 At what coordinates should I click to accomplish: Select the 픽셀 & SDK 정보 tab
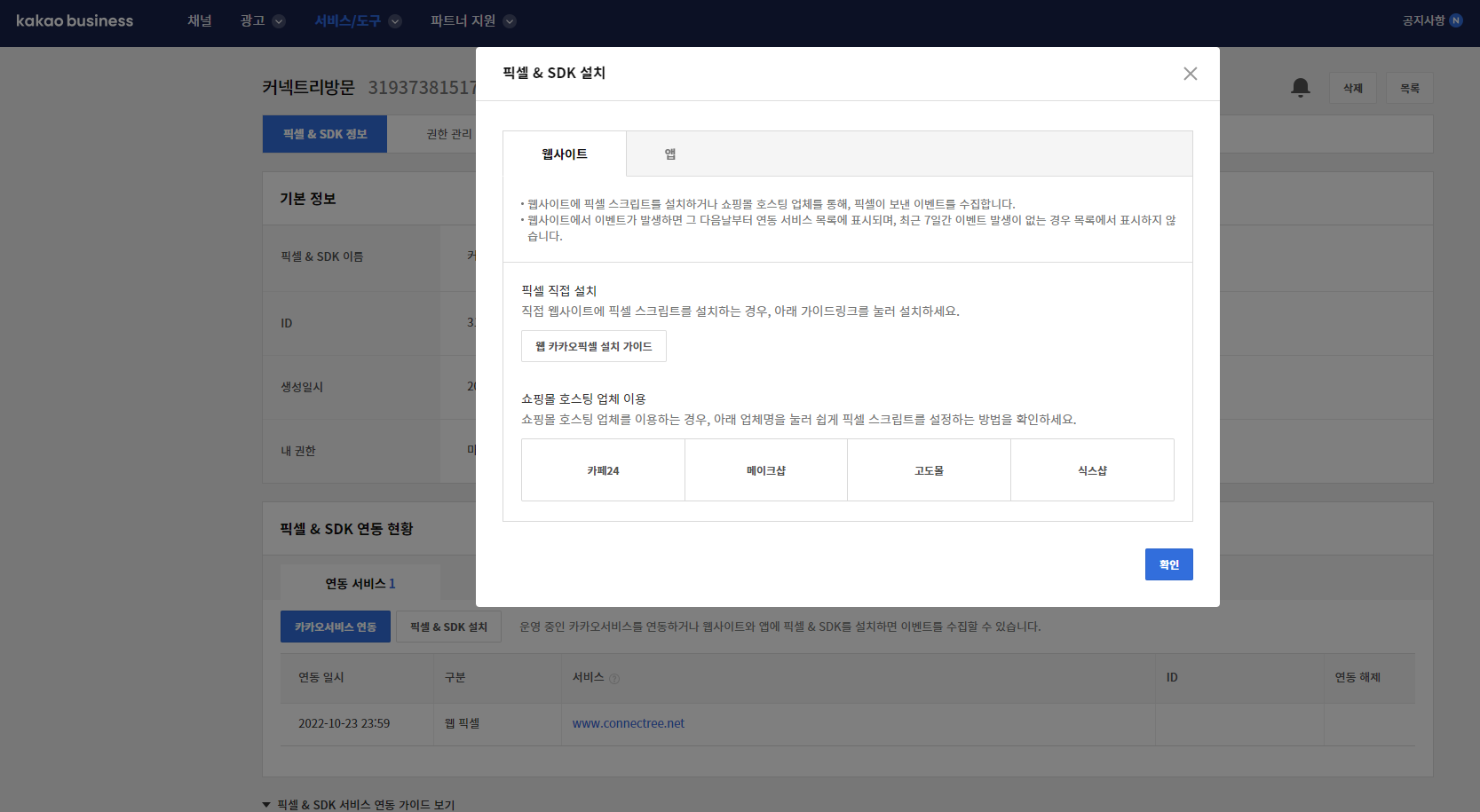pyautogui.click(x=325, y=134)
